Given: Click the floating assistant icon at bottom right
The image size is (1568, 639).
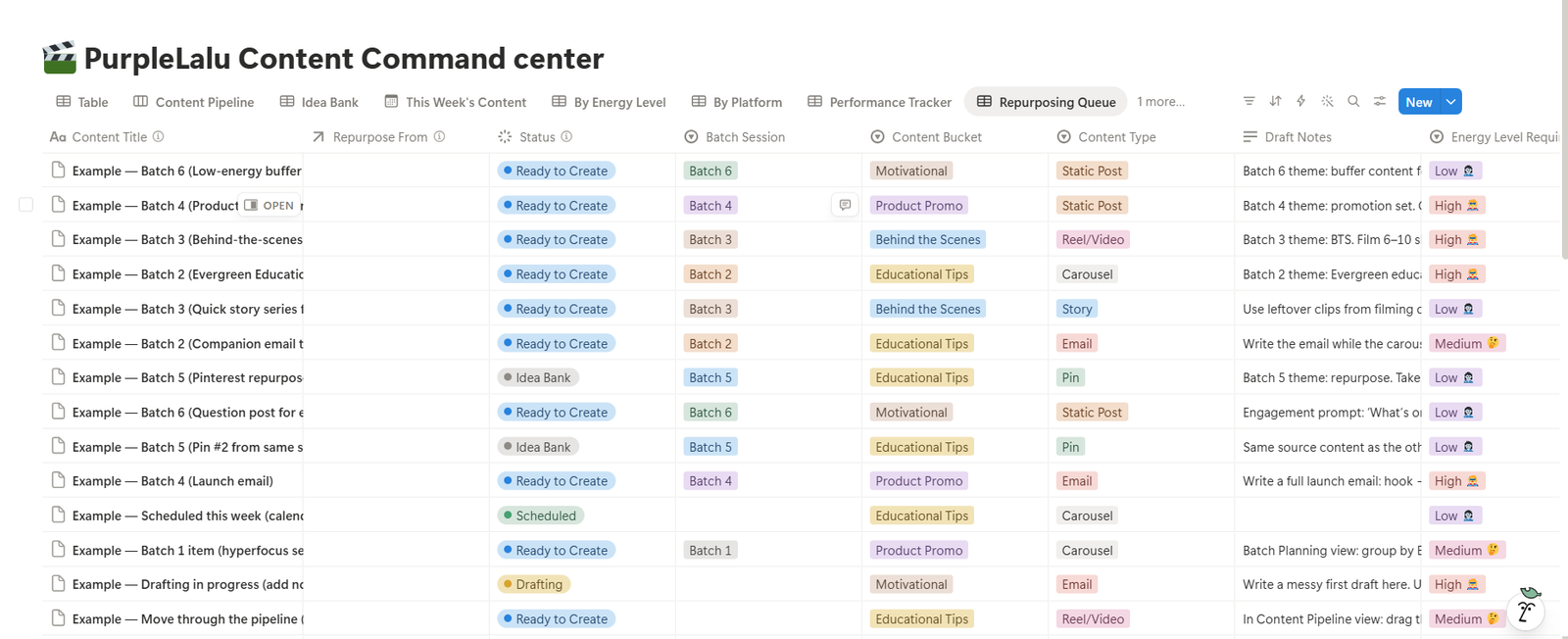Looking at the screenshot, I should 1526,610.
